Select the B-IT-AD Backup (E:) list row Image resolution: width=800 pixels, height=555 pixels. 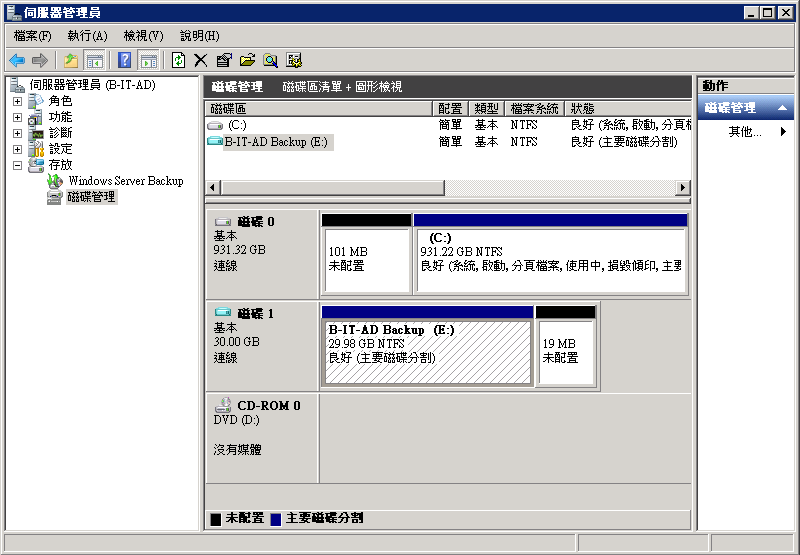(x=448, y=141)
